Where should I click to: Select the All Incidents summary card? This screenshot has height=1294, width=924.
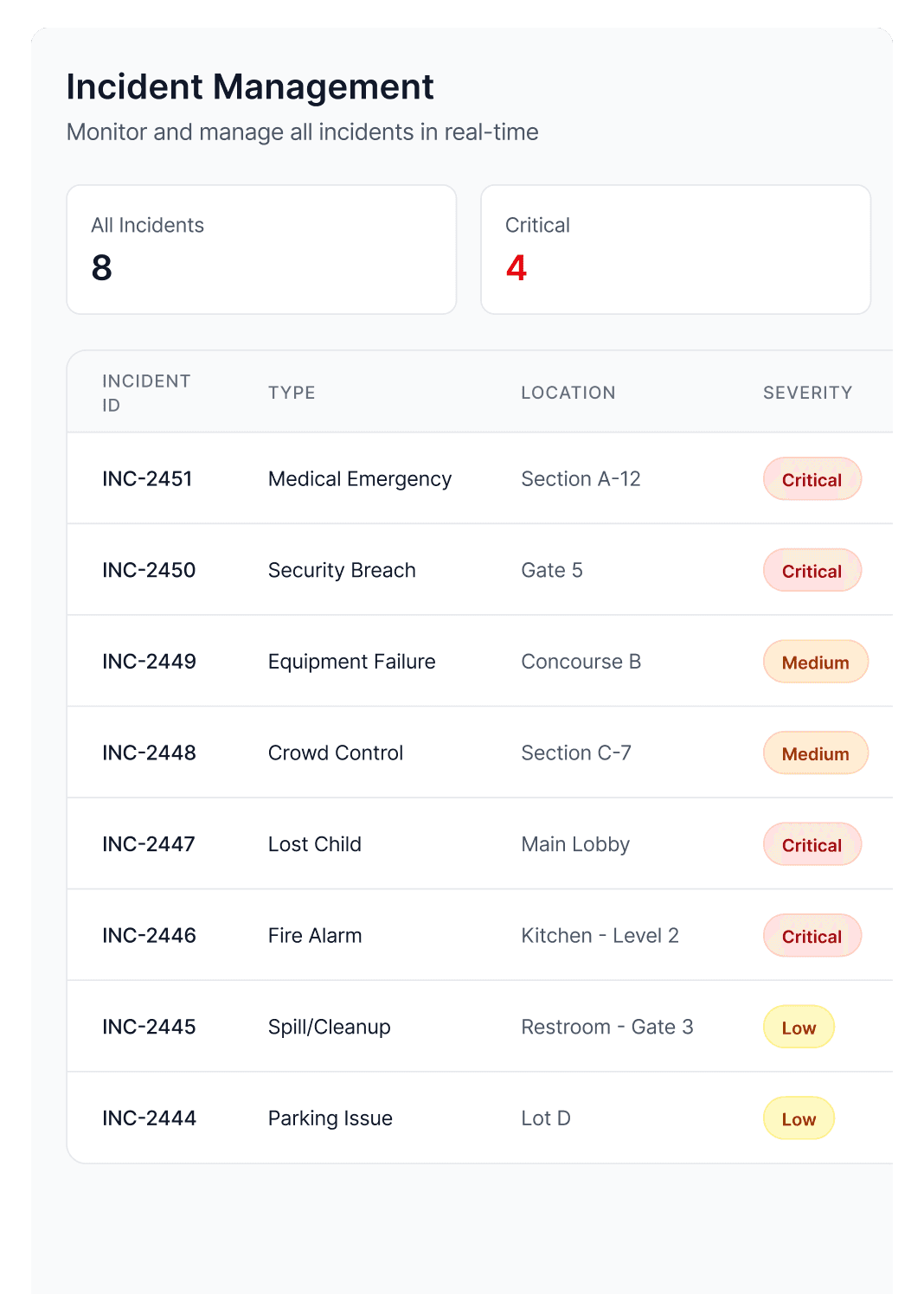260,249
